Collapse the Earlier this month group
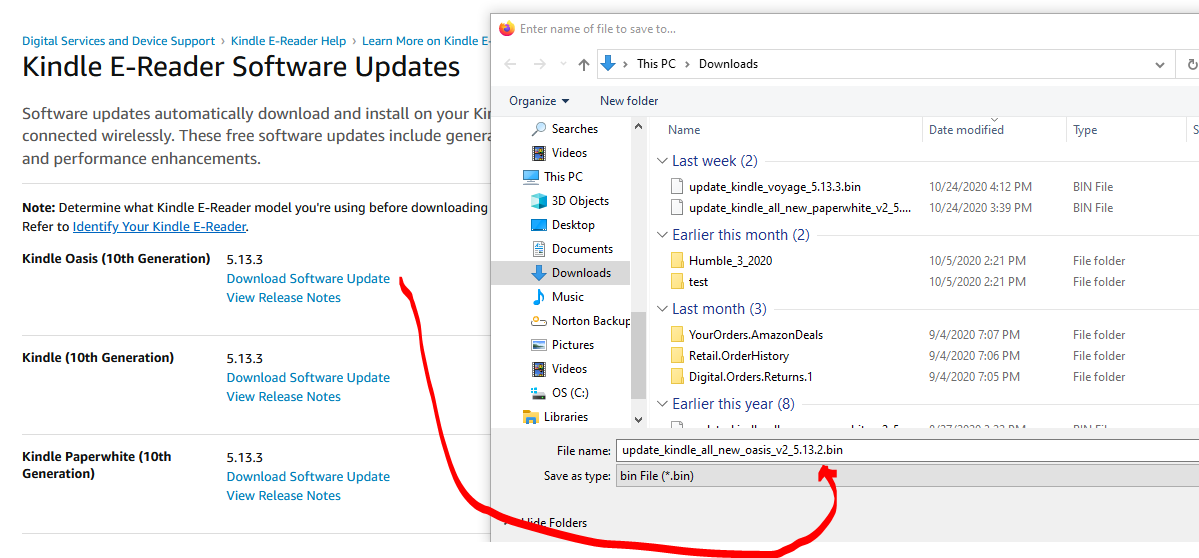This screenshot has width=1199, height=558. [662, 235]
